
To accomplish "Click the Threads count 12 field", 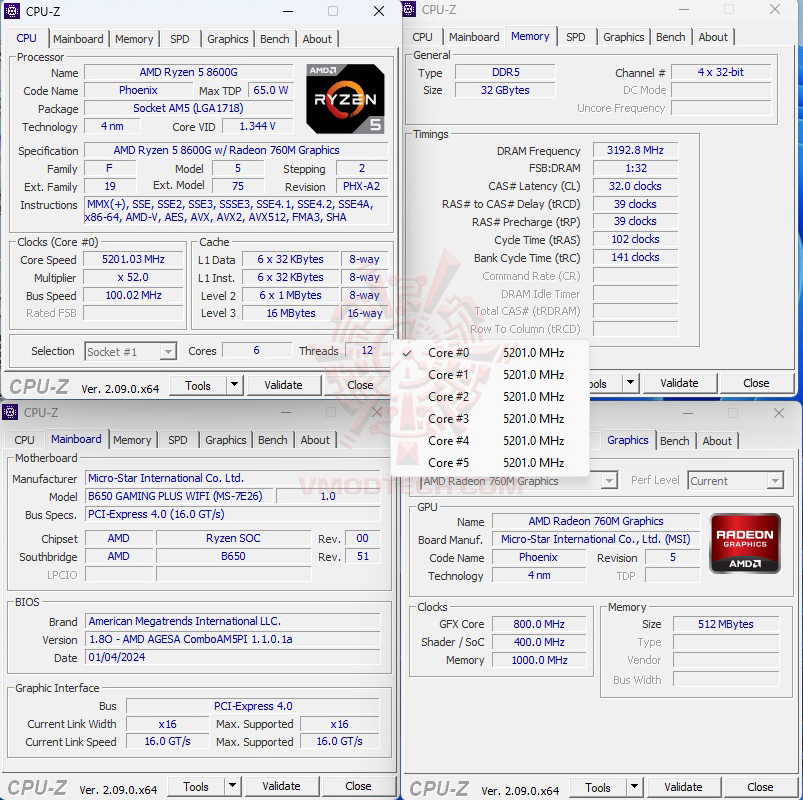I will tap(367, 350).
